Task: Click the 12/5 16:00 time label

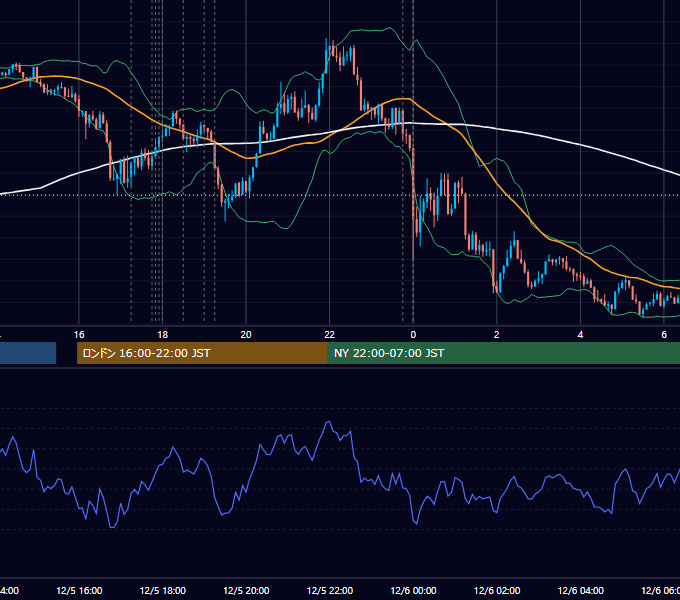Action: pos(79,590)
